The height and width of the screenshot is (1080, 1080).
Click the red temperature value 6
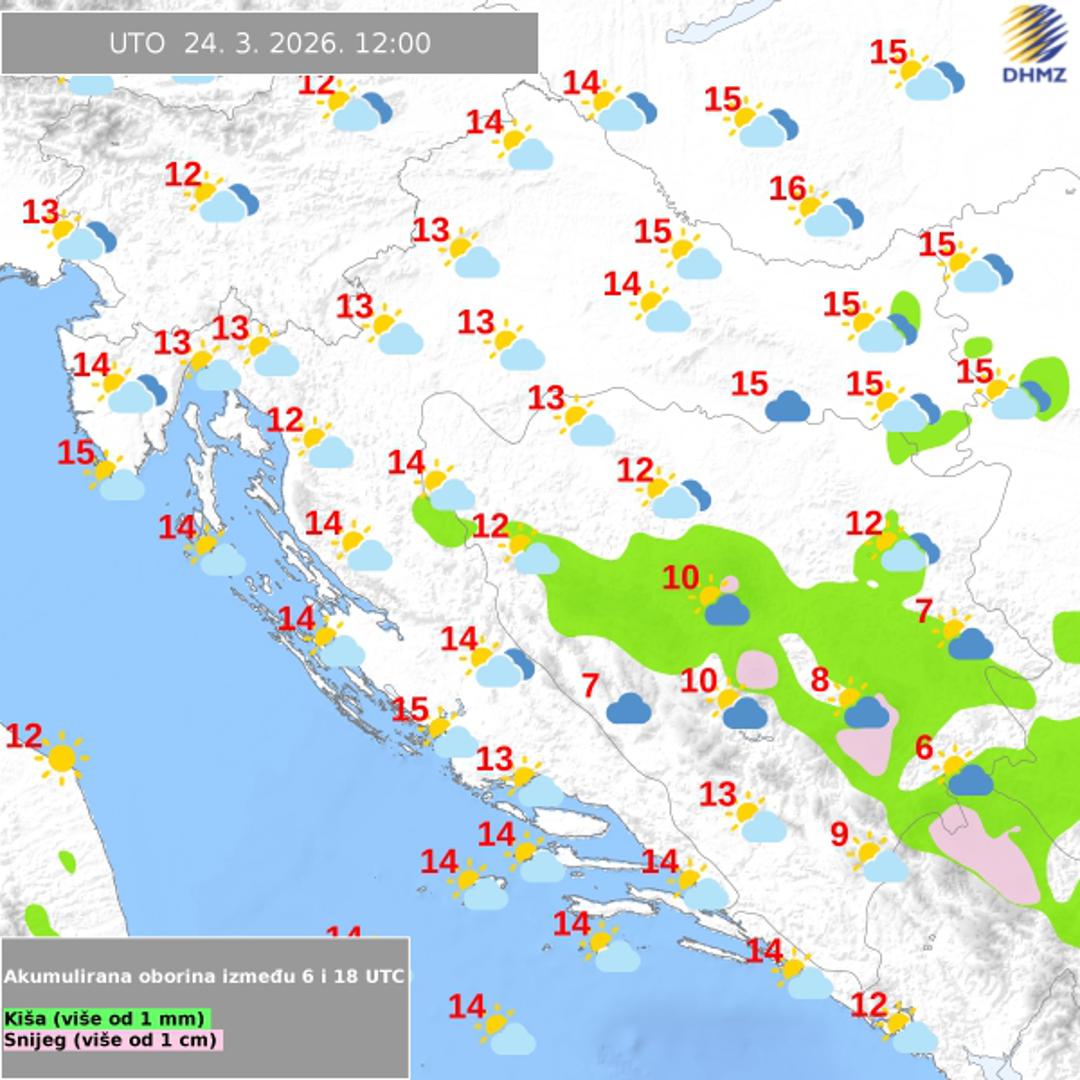pos(924,748)
